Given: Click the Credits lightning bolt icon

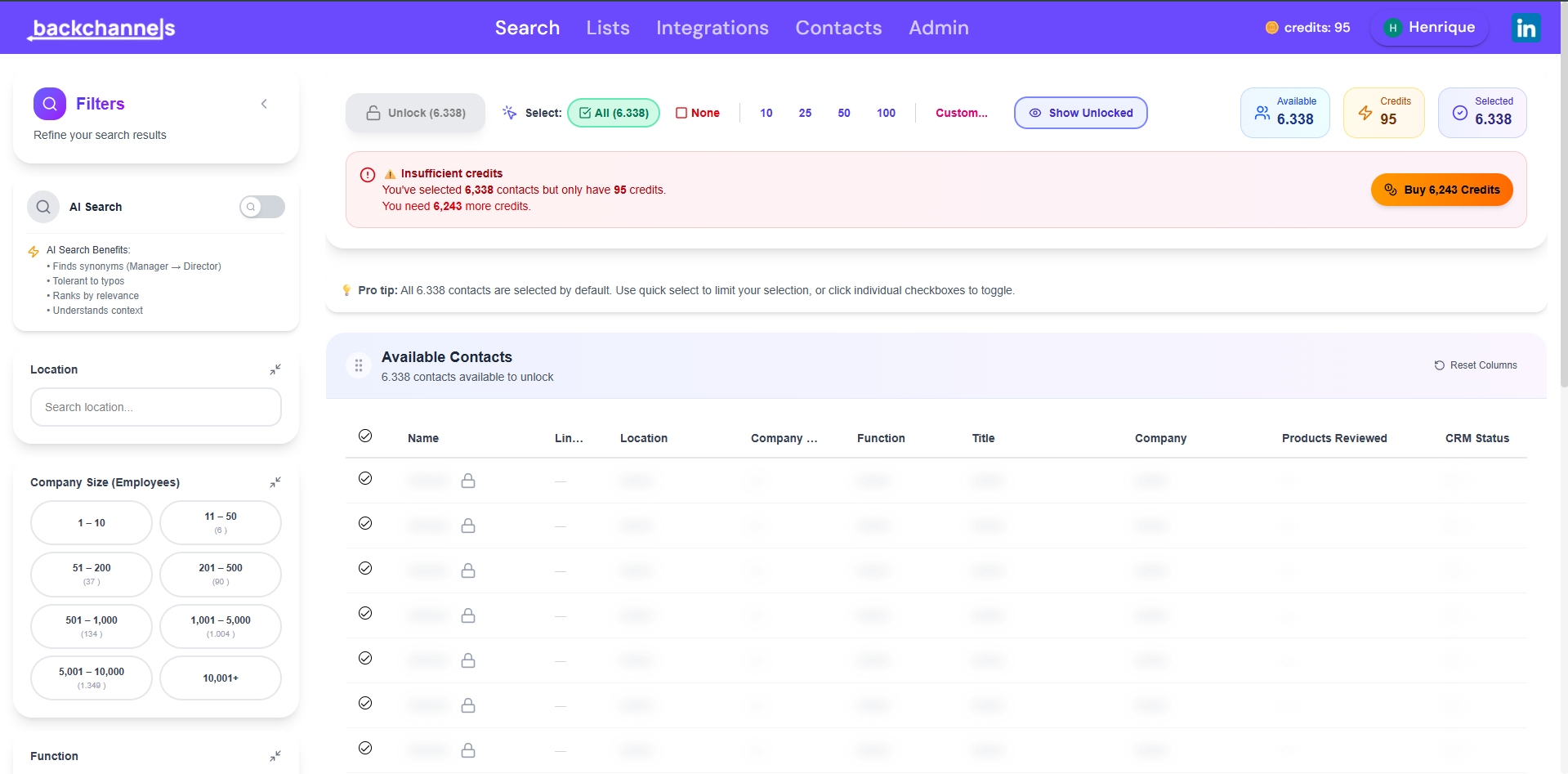Looking at the screenshot, I should click(1365, 113).
